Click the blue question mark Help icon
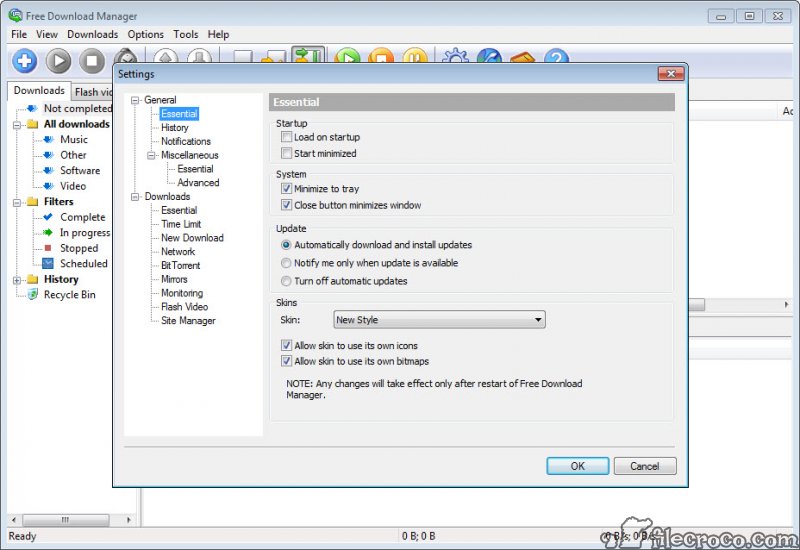This screenshot has height=550, width=800. tap(556, 55)
